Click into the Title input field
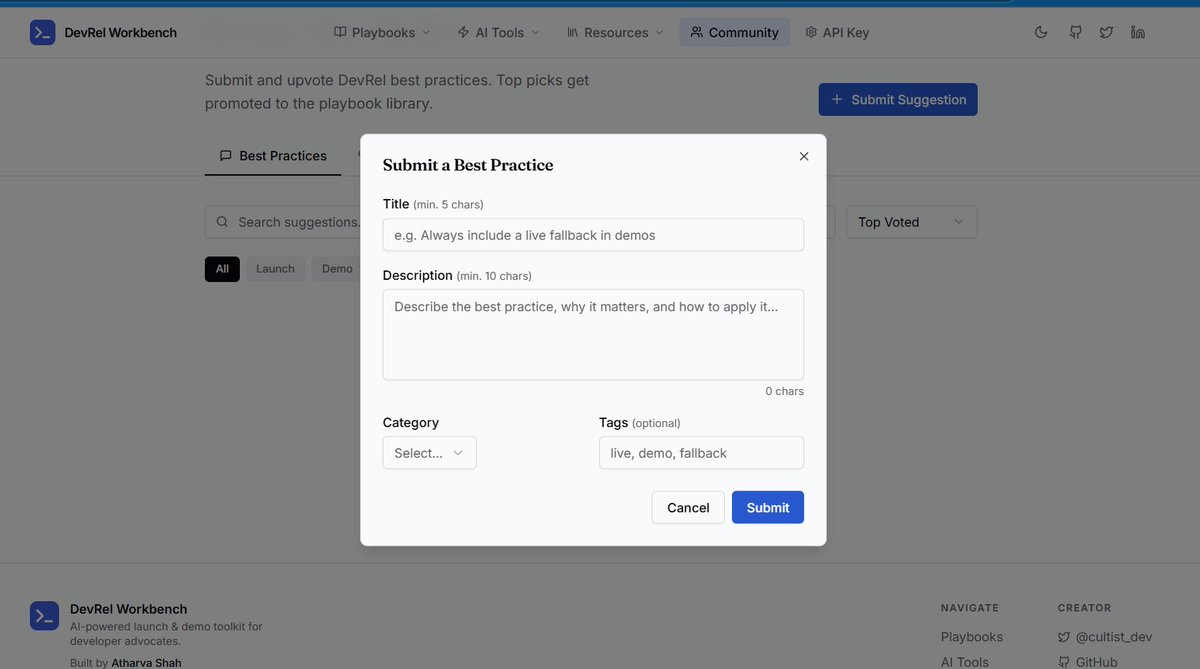The width and height of the screenshot is (1200, 669). pos(593,235)
